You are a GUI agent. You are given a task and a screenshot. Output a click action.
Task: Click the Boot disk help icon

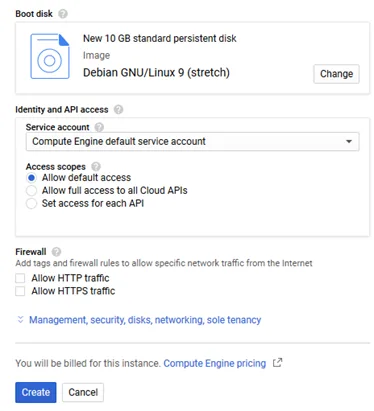63,14
